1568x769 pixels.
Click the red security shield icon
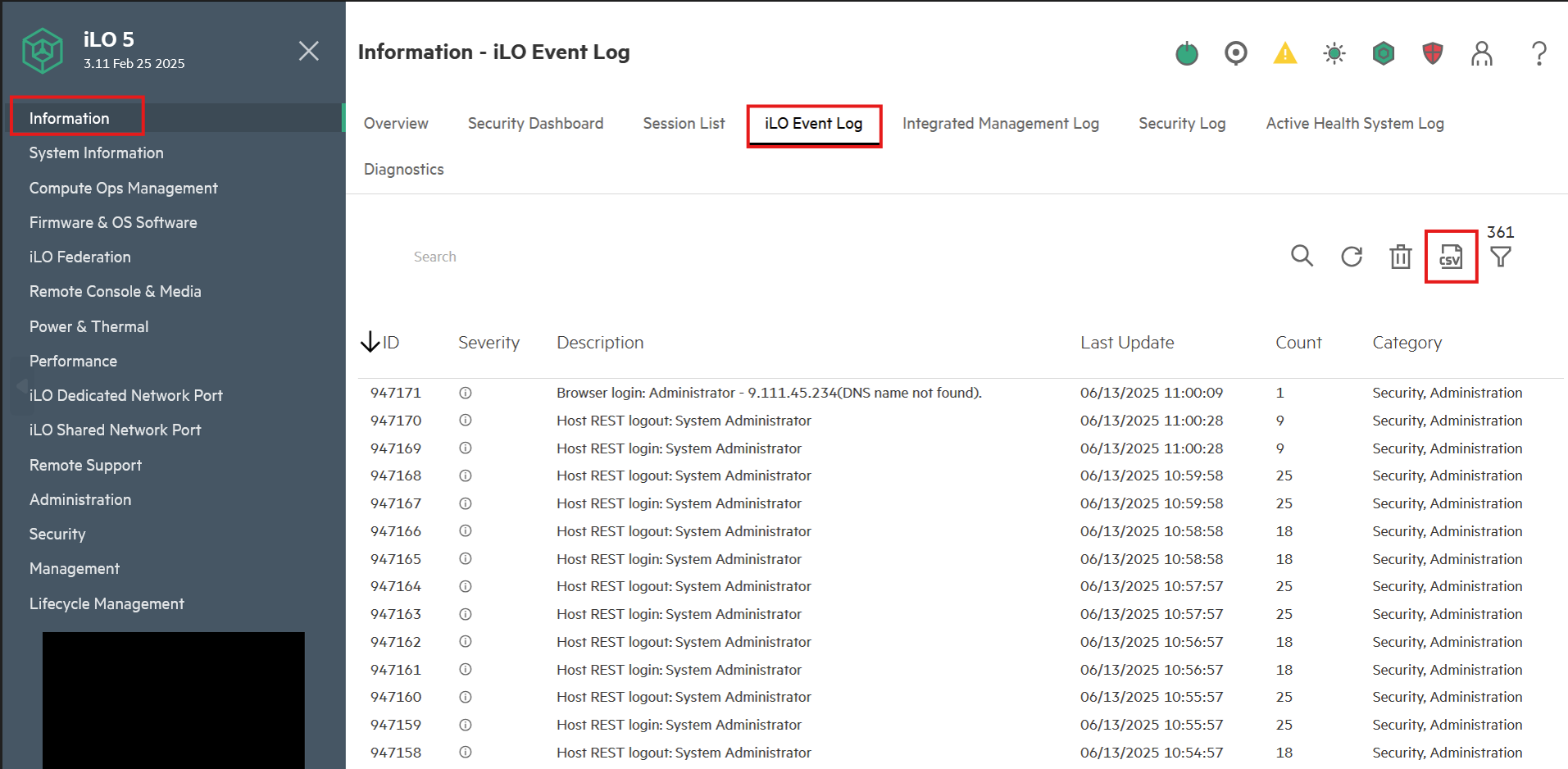1432,54
